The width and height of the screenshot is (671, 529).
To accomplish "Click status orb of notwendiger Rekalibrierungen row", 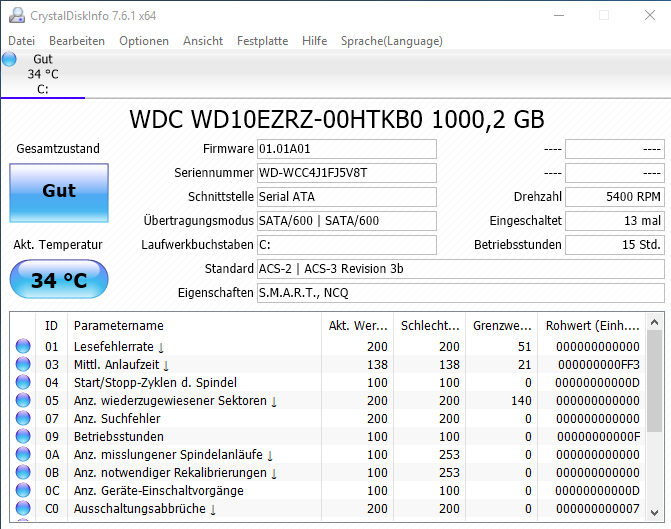I will click(x=23, y=472).
